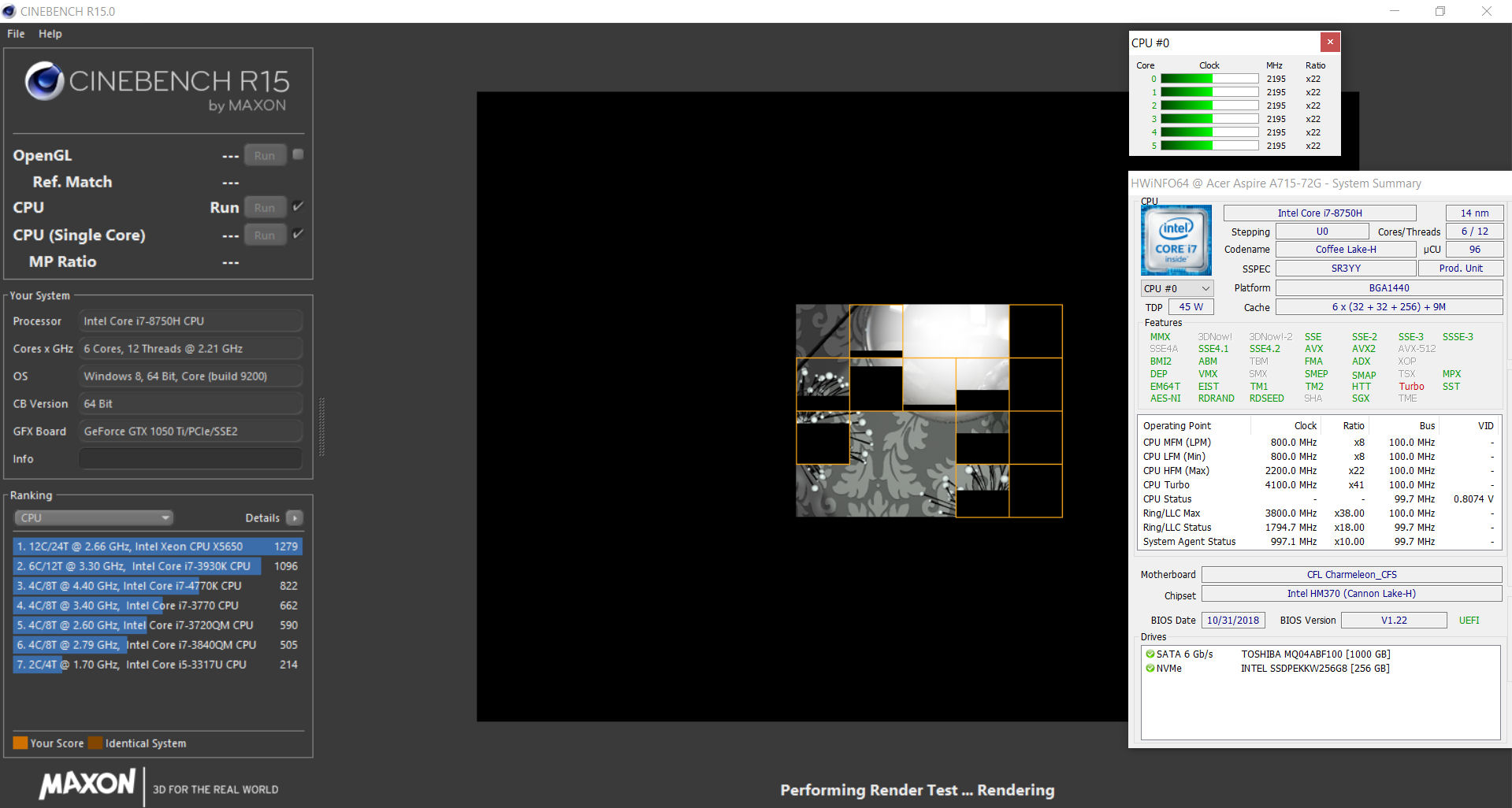Click the CPU Turbo row in Operating Point
Viewport: 1512px width, 808px height.
coord(1318,484)
